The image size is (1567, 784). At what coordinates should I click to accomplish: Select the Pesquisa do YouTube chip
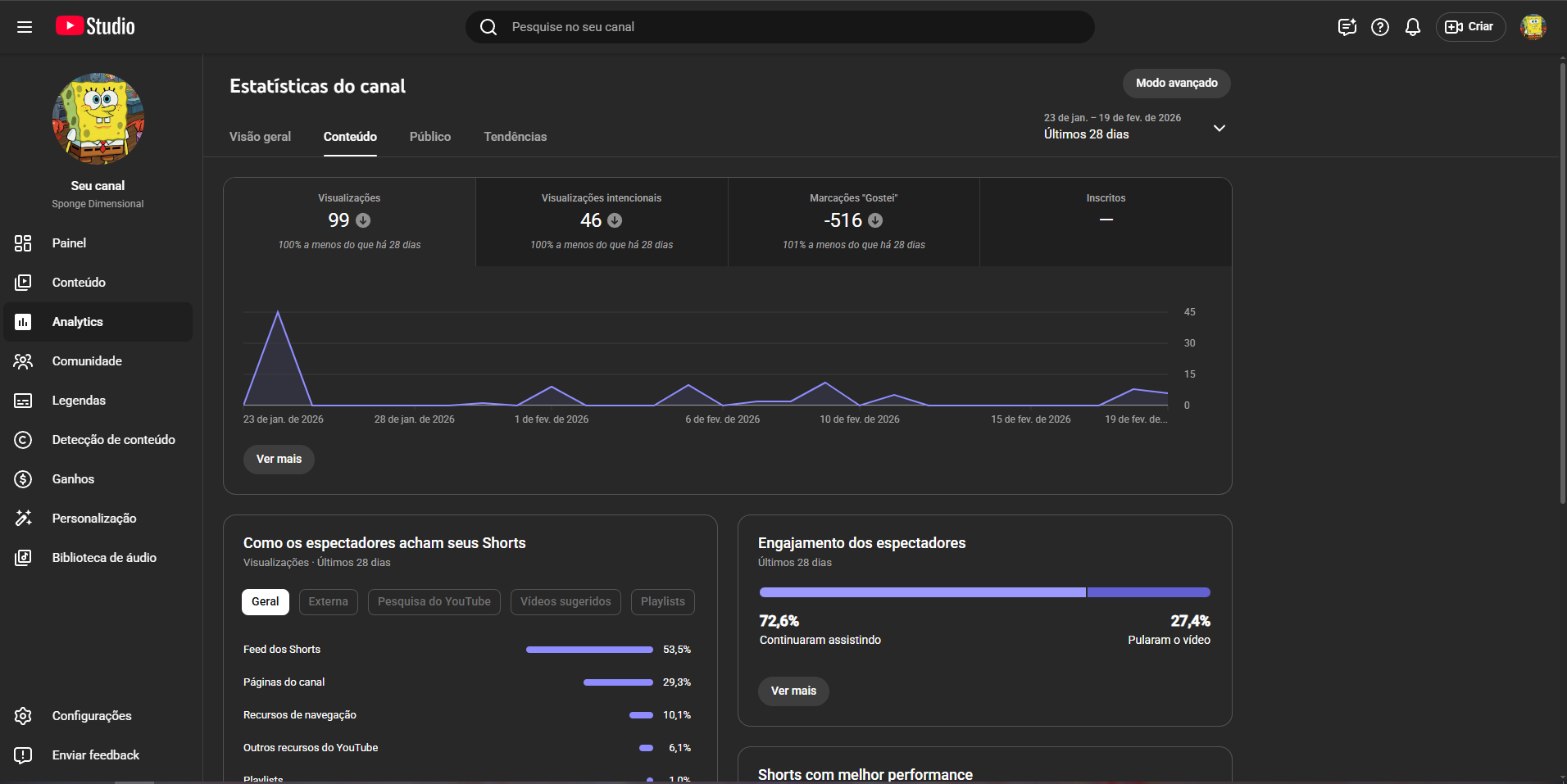(434, 602)
